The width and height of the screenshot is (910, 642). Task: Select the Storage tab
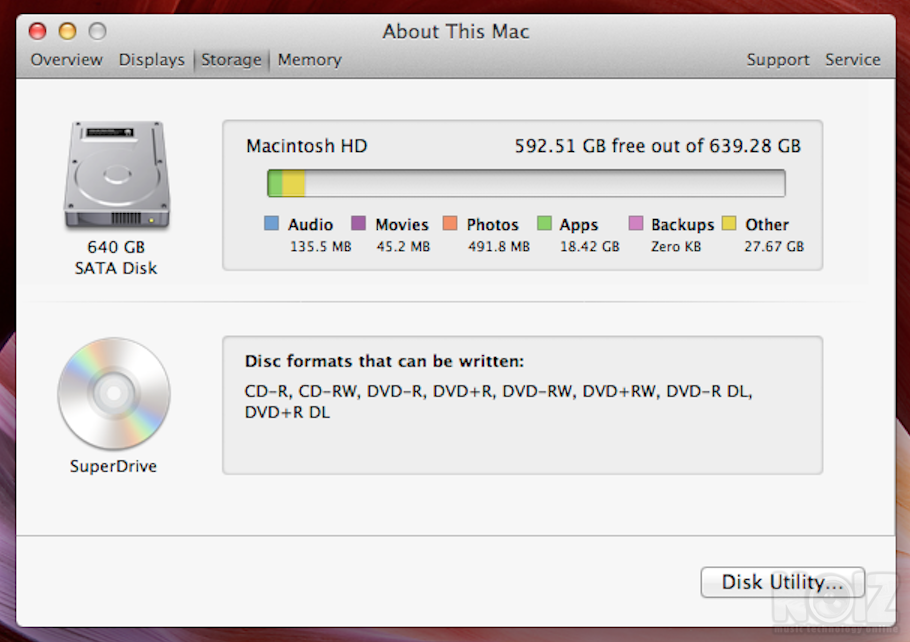pos(232,60)
